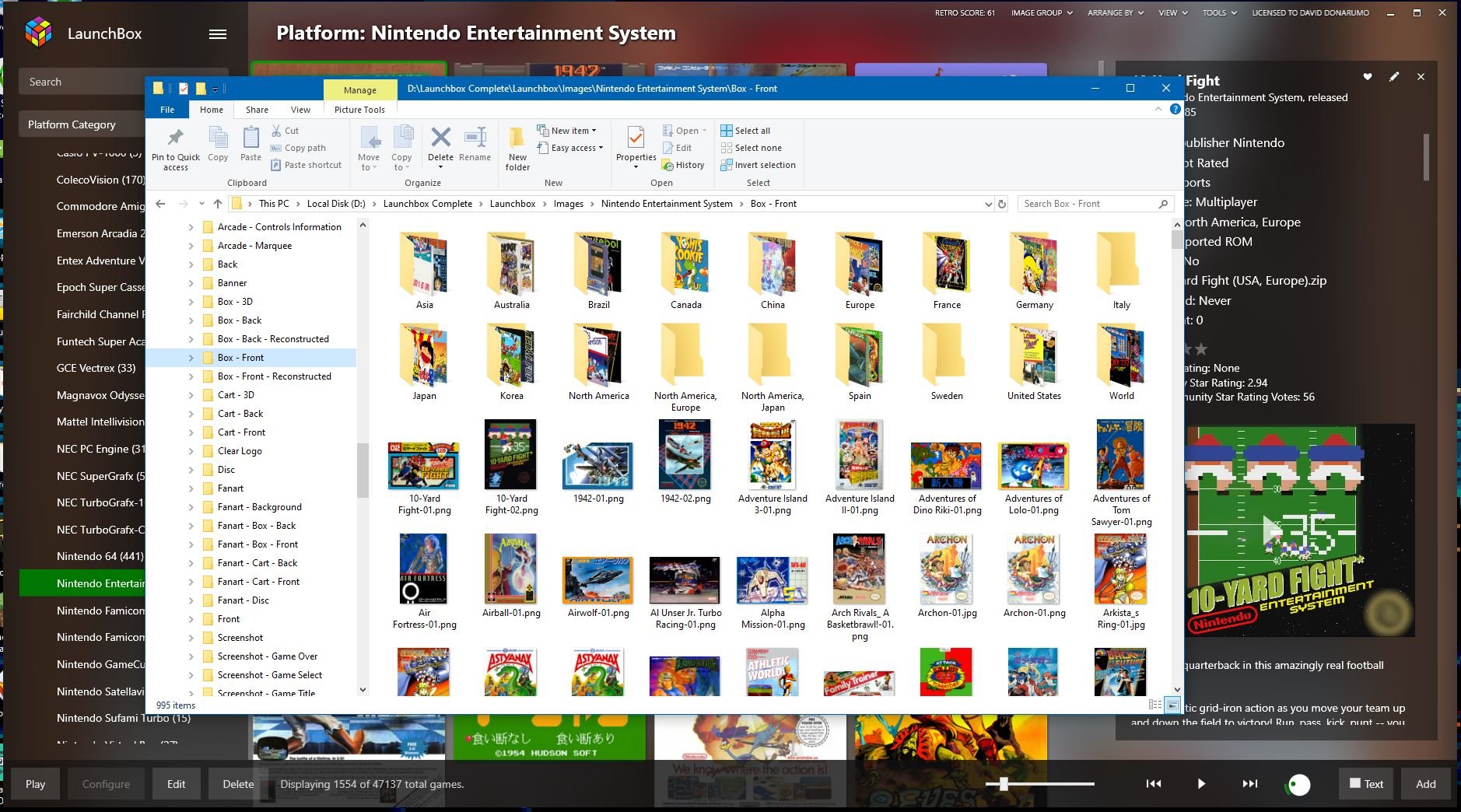Click the Rename ribbon icon

475,145
